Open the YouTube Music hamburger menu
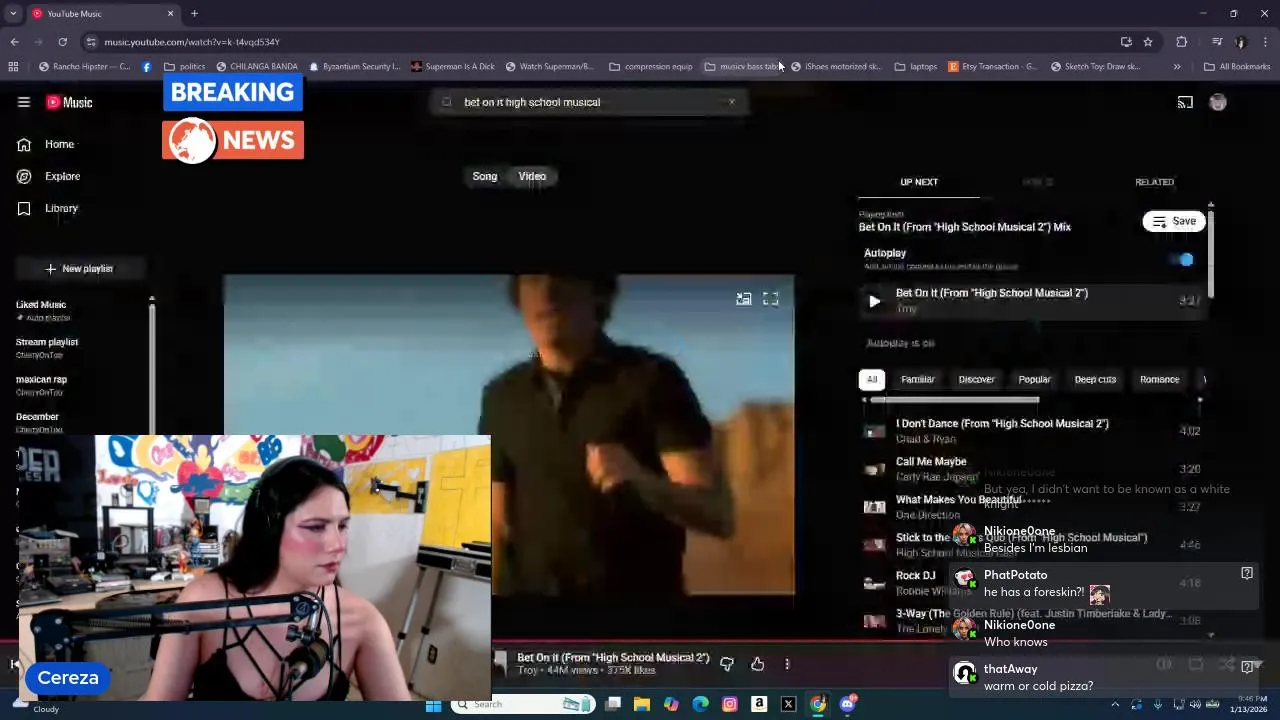1280x720 pixels. (23, 102)
